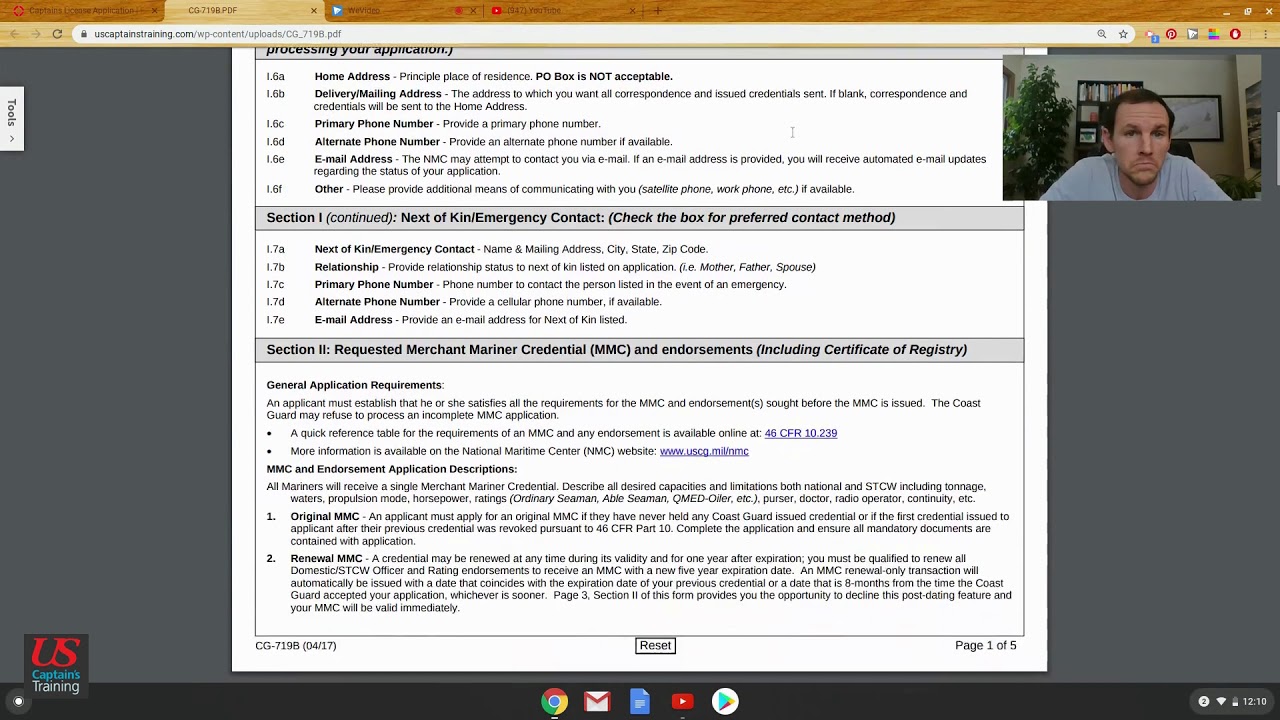The height and width of the screenshot is (720, 1280).
Task: Open the launcher circle button
Action: 18,701
